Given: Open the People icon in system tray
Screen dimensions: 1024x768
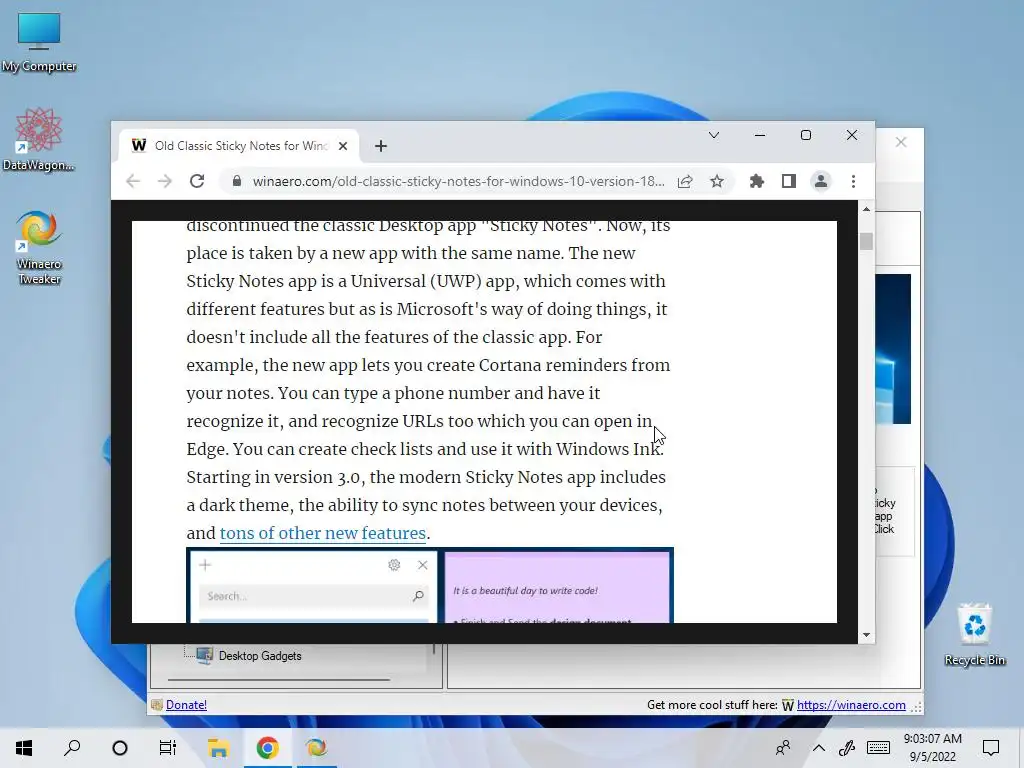Looking at the screenshot, I should coord(782,748).
